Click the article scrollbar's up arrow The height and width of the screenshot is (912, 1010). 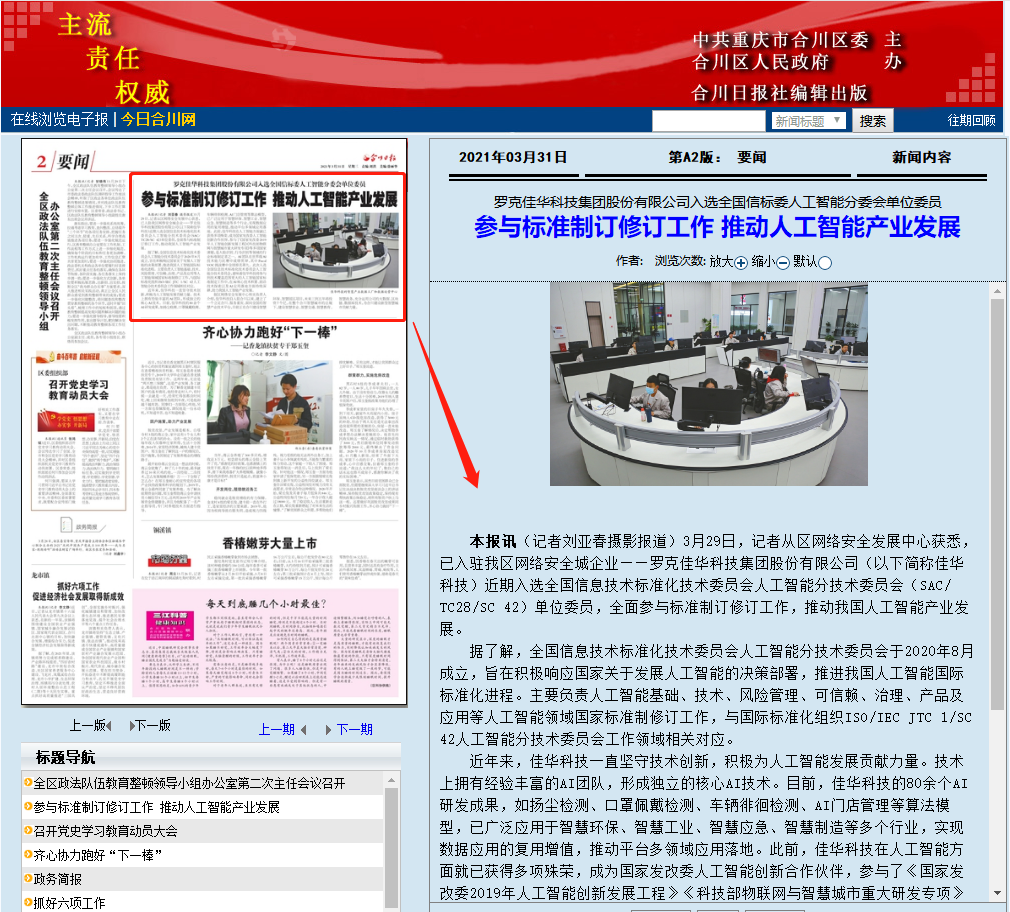[997, 290]
